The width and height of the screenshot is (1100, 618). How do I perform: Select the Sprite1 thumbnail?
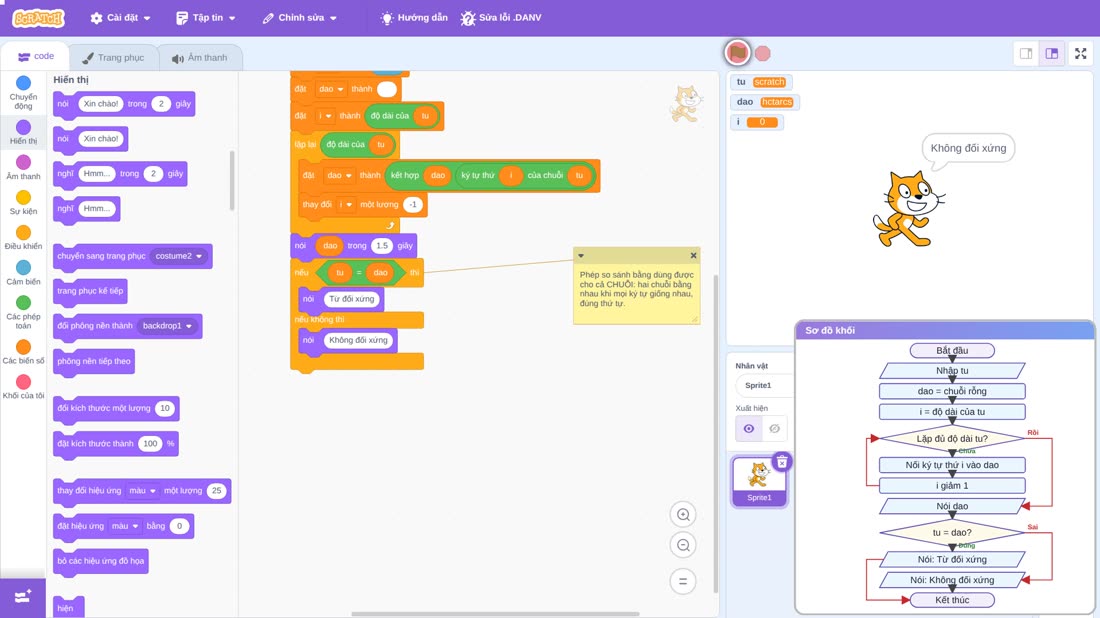coord(759,481)
